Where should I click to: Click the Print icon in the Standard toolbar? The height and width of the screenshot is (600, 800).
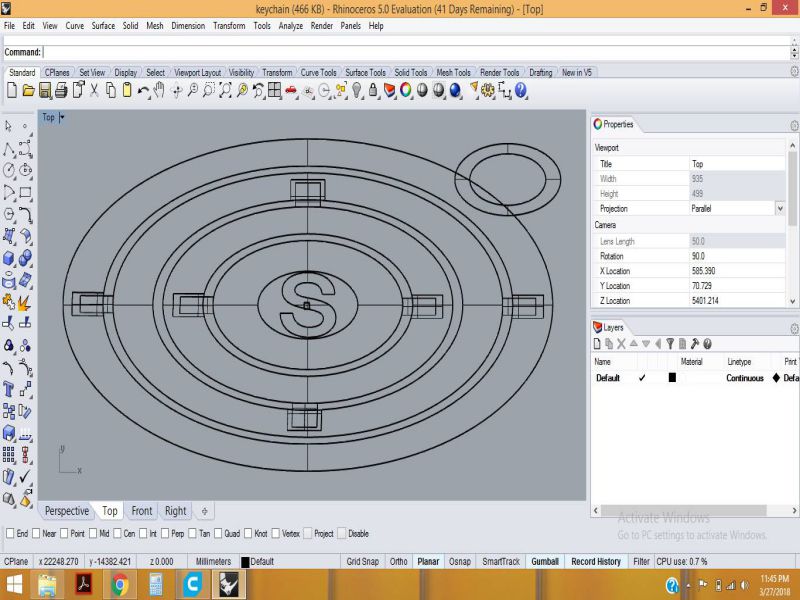tap(61, 90)
